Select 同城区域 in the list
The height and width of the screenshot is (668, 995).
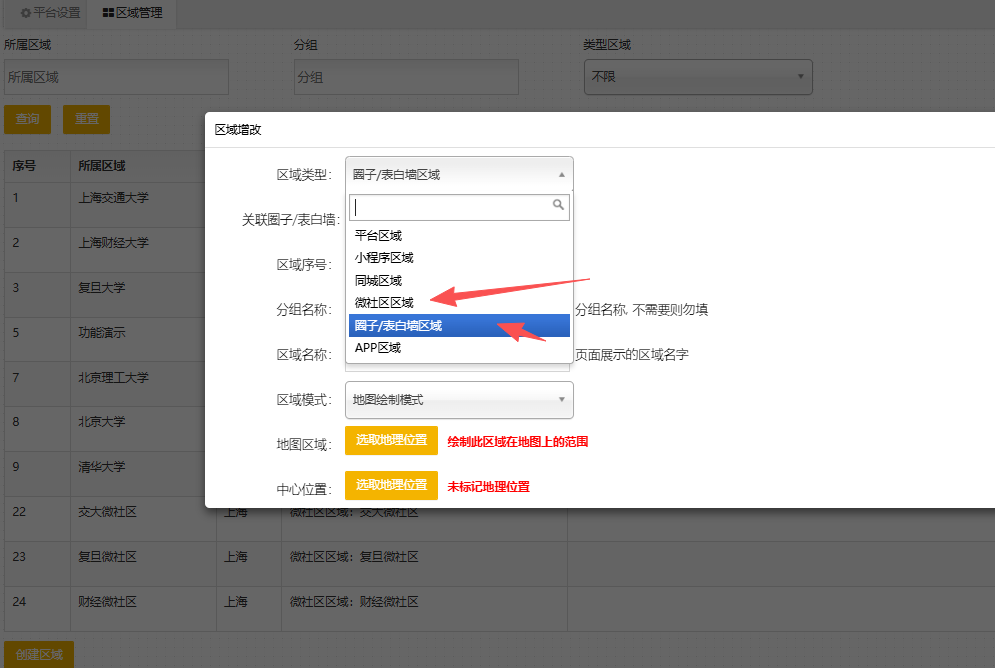click(378, 281)
